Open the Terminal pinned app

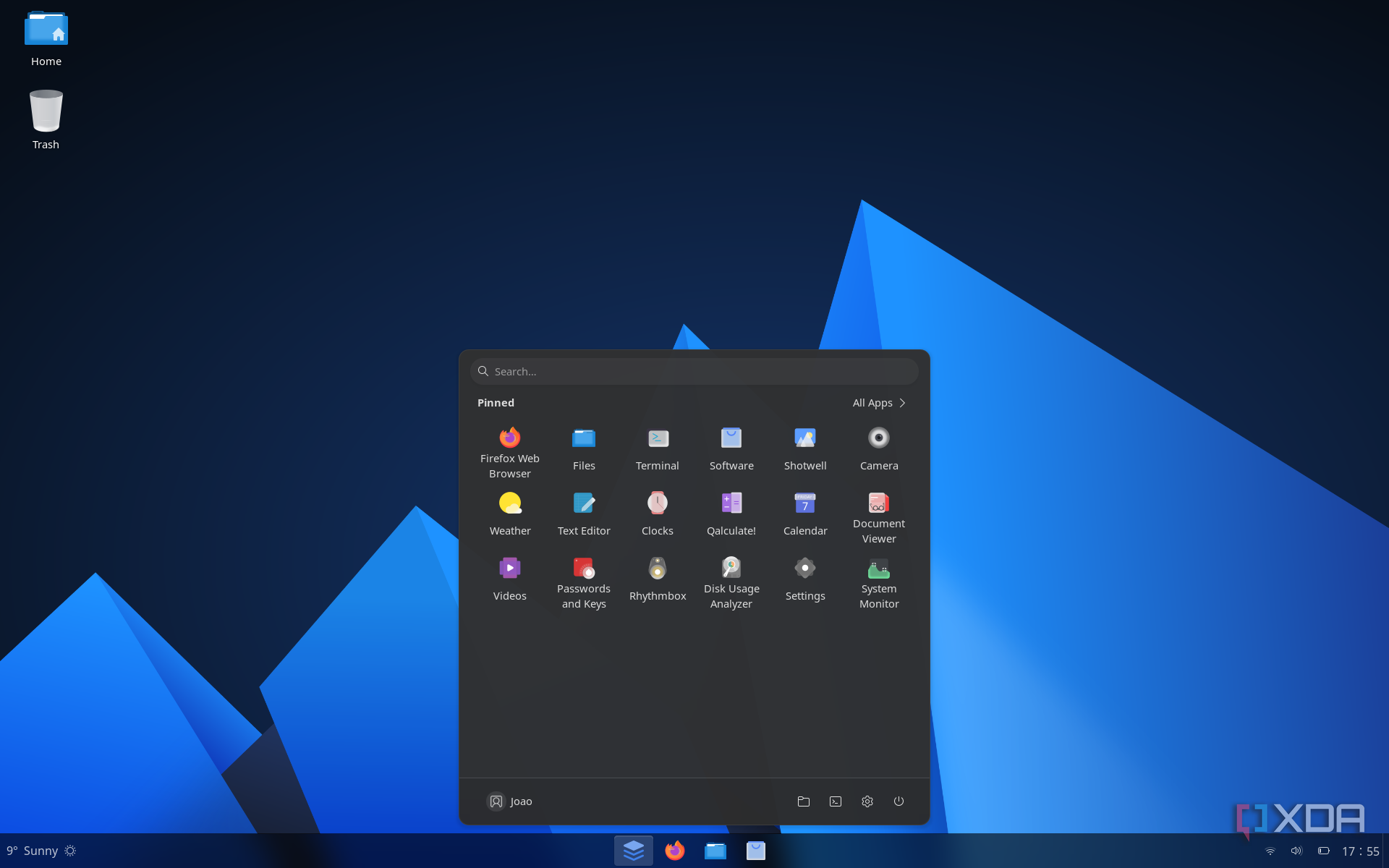(658, 448)
